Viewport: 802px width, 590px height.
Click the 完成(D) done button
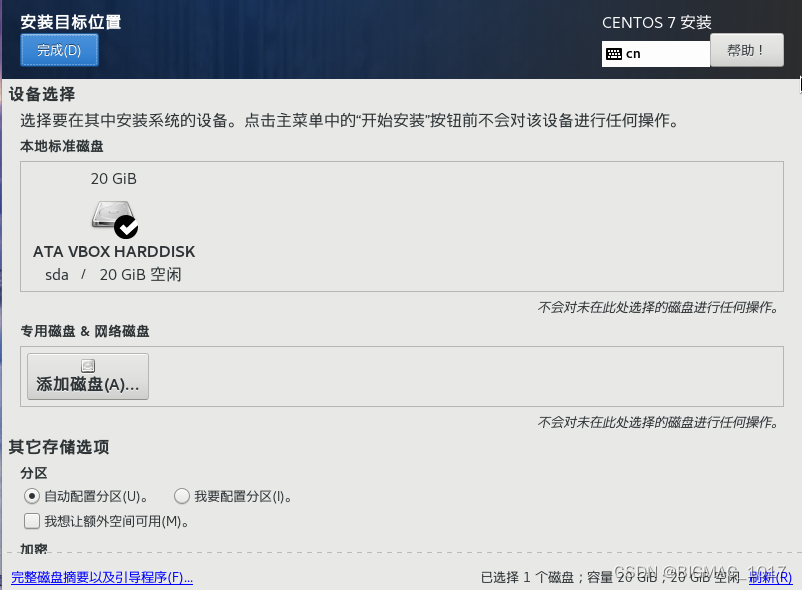click(59, 50)
